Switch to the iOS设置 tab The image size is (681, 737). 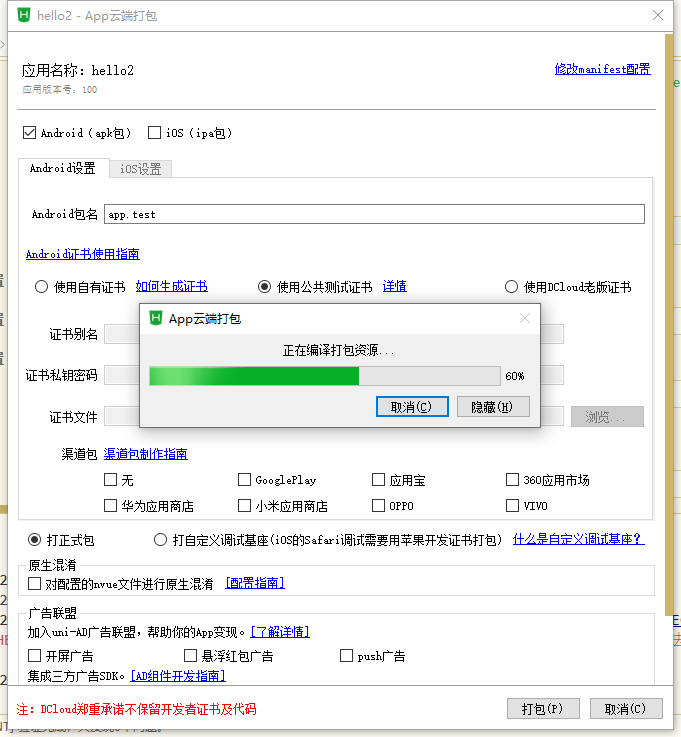coord(141,169)
